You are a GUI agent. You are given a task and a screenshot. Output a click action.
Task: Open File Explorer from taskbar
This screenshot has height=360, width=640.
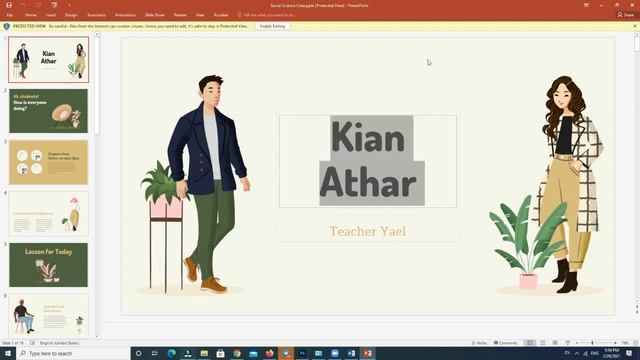coord(204,353)
